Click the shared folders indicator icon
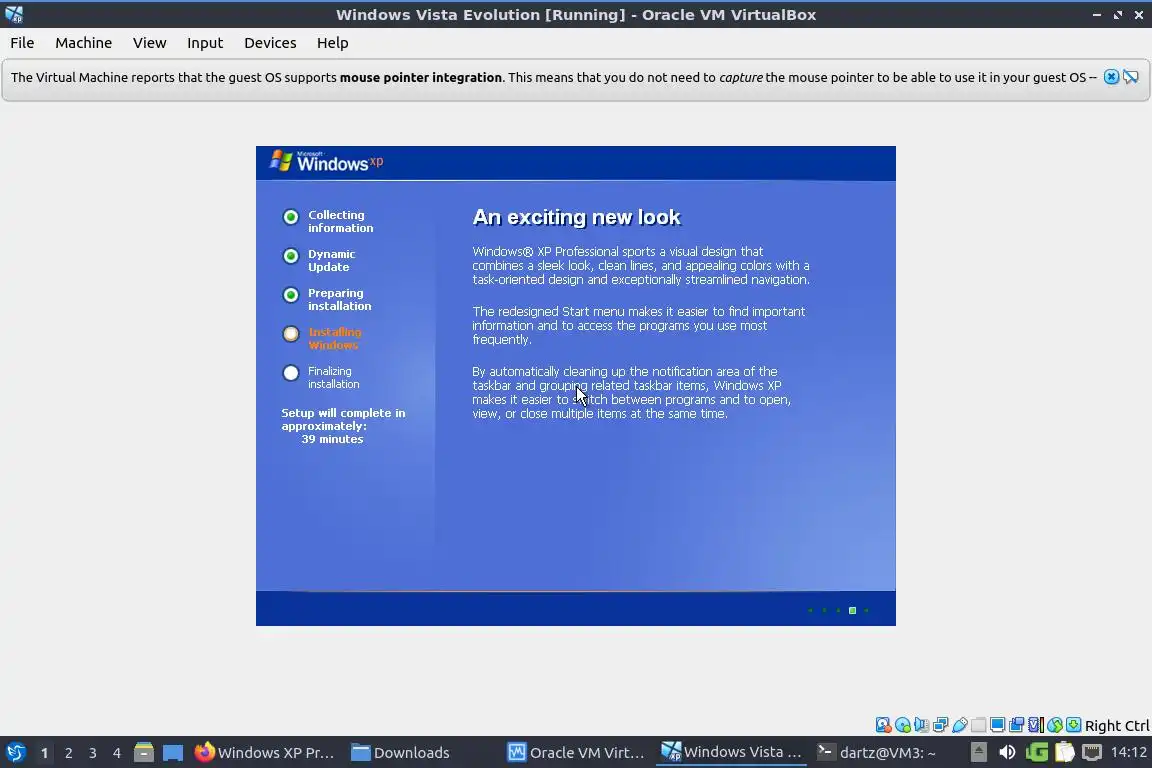 (978, 725)
